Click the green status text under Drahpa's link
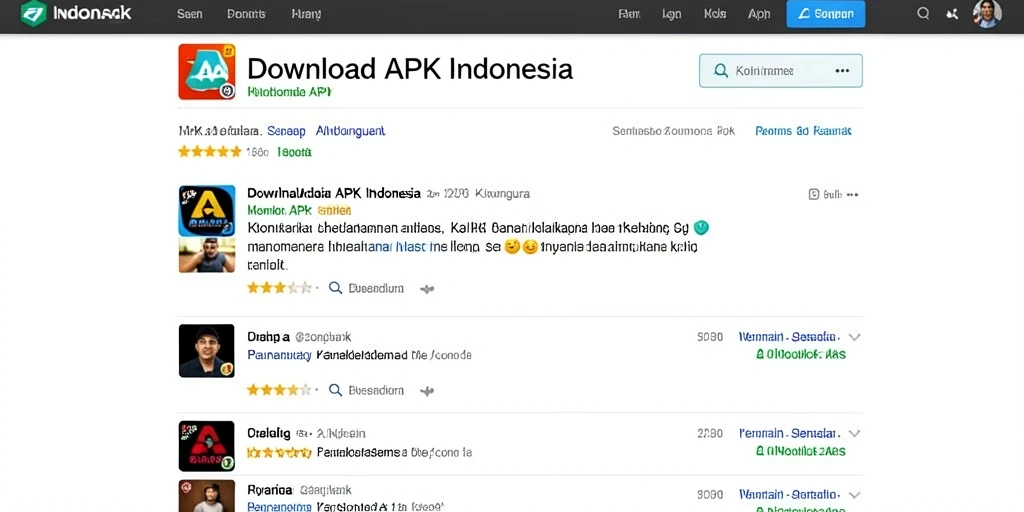Image resolution: width=1024 pixels, height=512 pixels. [801, 355]
